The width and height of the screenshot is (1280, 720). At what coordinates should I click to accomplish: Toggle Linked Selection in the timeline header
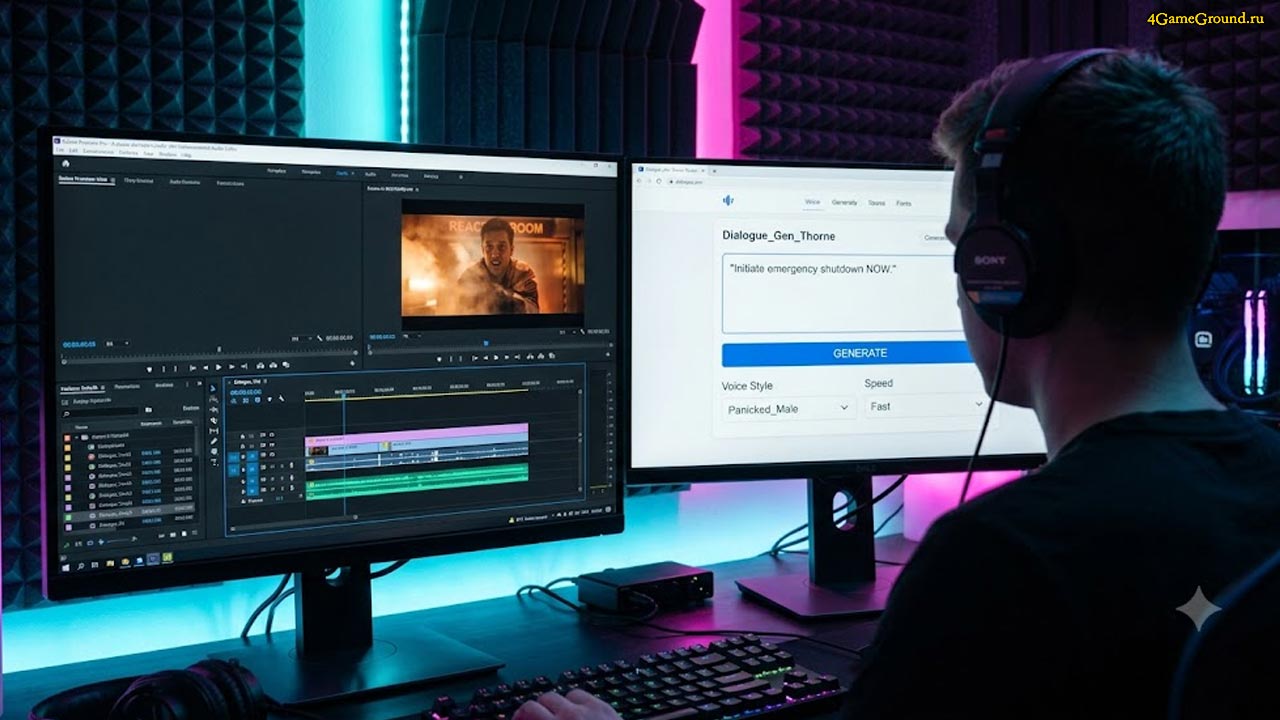[x=259, y=400]
